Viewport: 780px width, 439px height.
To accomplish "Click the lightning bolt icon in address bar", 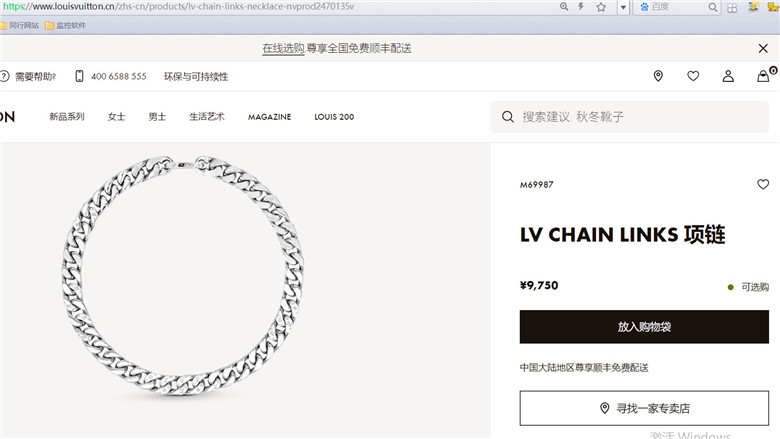I will 581,7.
